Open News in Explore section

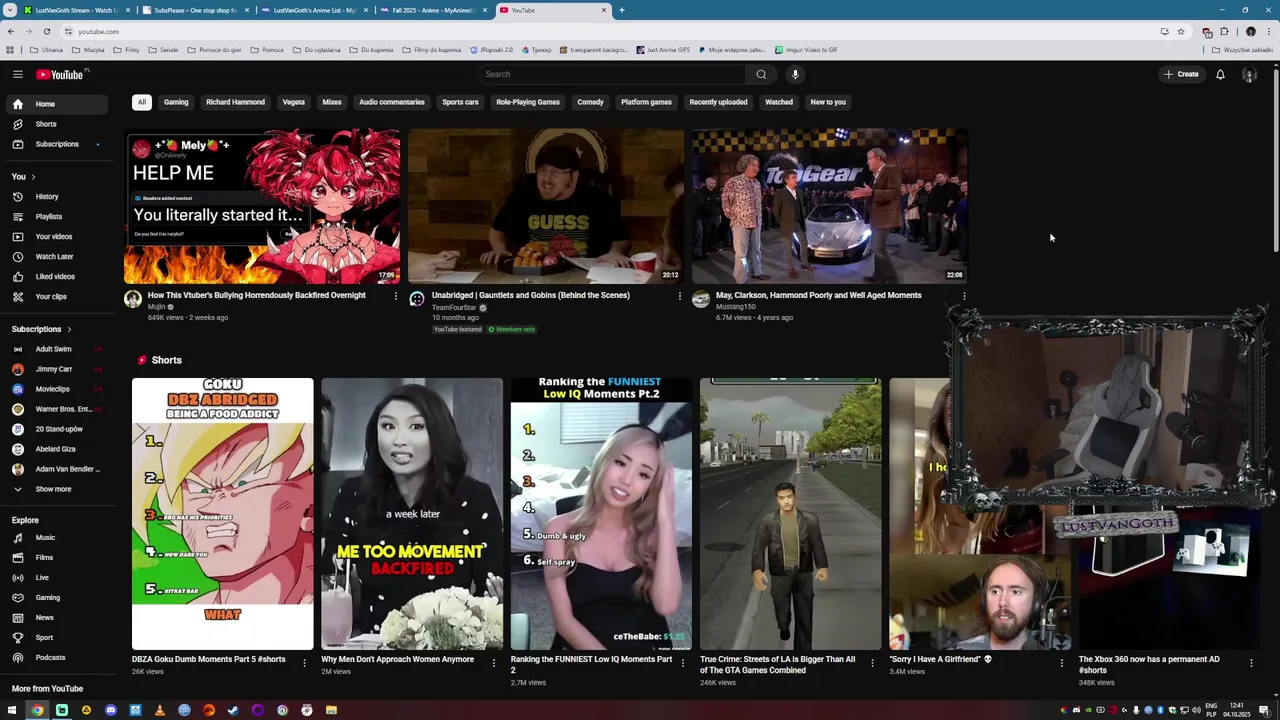[58, 618]
